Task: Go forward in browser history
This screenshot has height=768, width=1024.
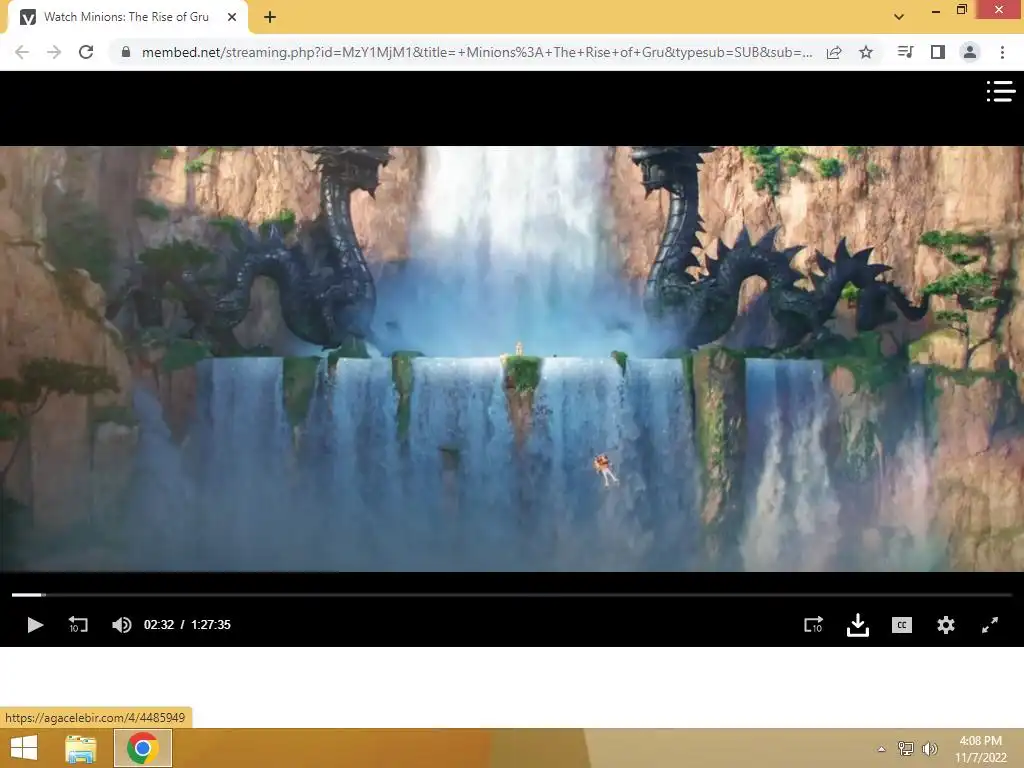Action: point(54,52)
